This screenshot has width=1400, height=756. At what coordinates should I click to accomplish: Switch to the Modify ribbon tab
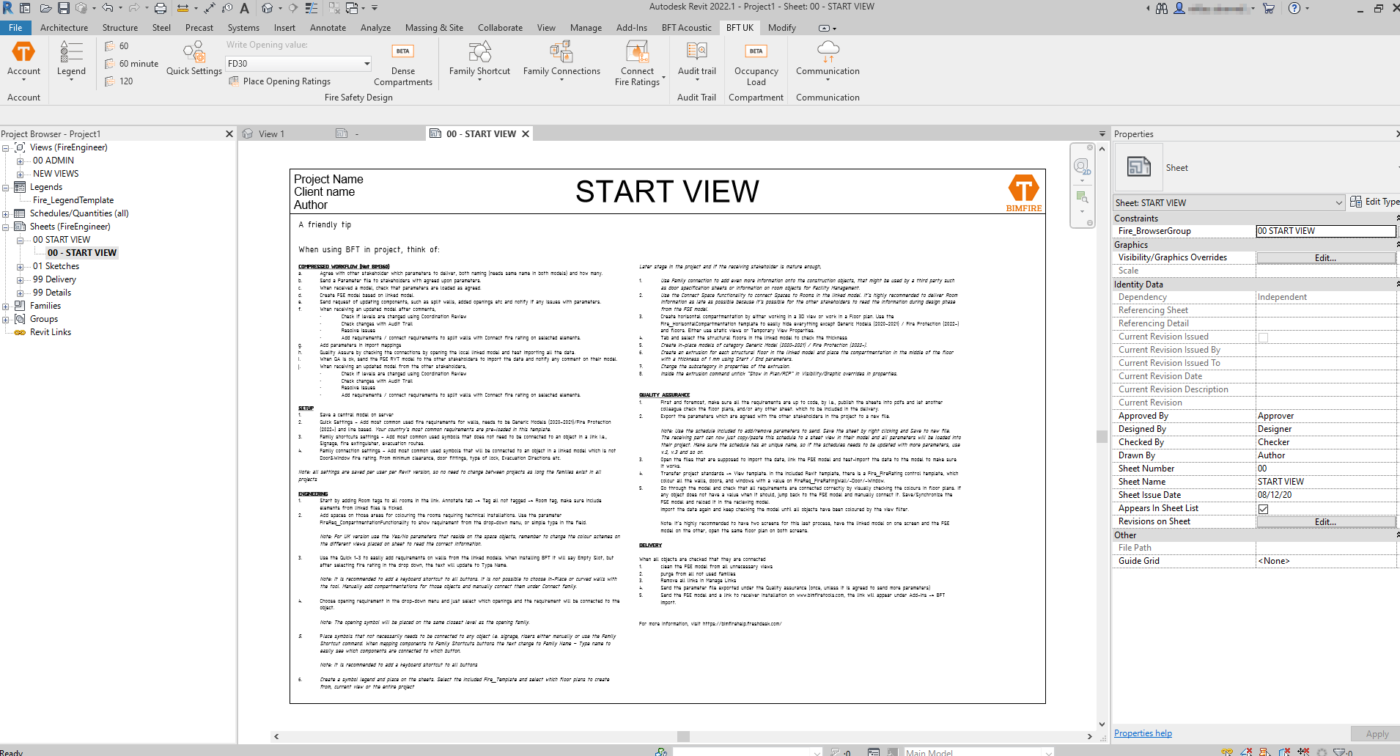pyautogui.click(x=782, y=28)
